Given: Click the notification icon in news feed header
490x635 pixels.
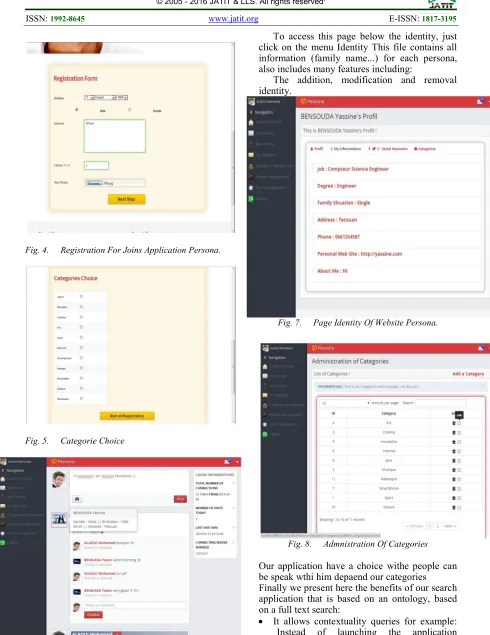Looking at the screenshot, I should pyautogui.click(x=227, y=462).
